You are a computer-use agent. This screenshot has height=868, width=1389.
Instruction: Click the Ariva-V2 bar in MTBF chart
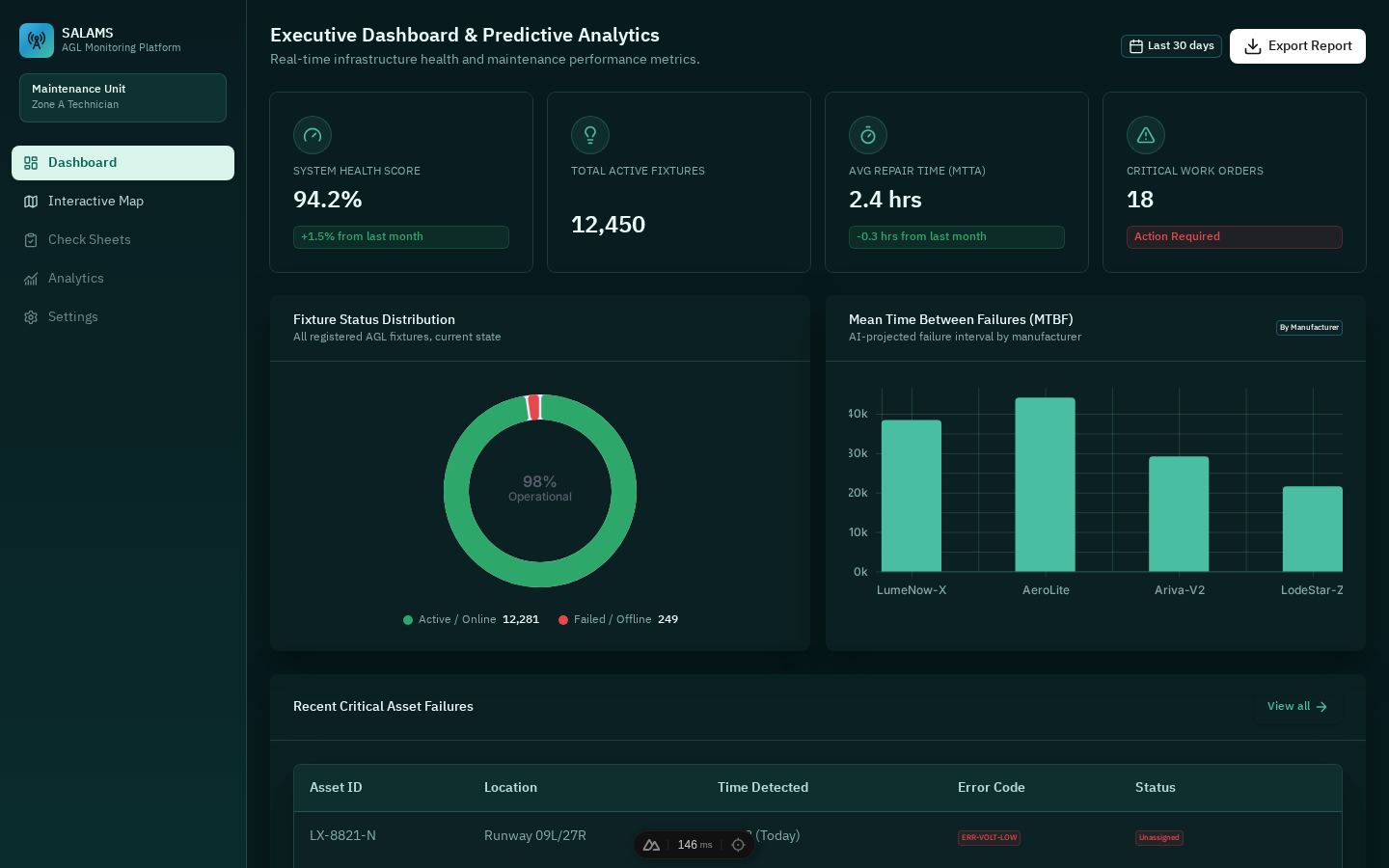(x=1179, y=514)
